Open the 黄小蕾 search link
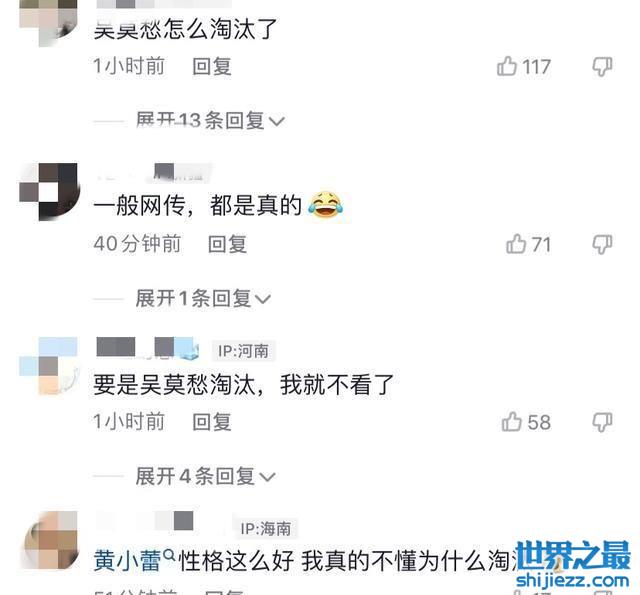 click(x=127, y=561)
